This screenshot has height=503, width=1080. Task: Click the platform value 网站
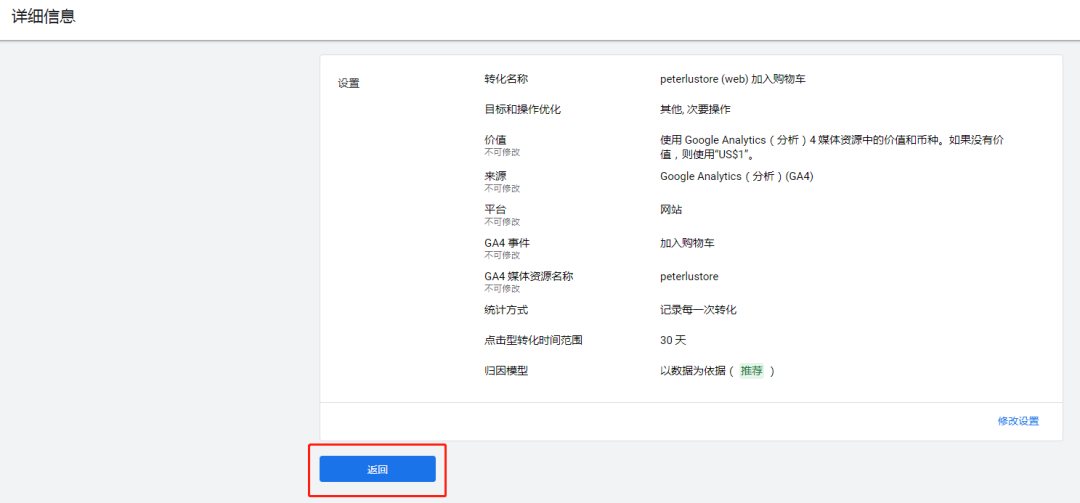[x=671, y=209]
